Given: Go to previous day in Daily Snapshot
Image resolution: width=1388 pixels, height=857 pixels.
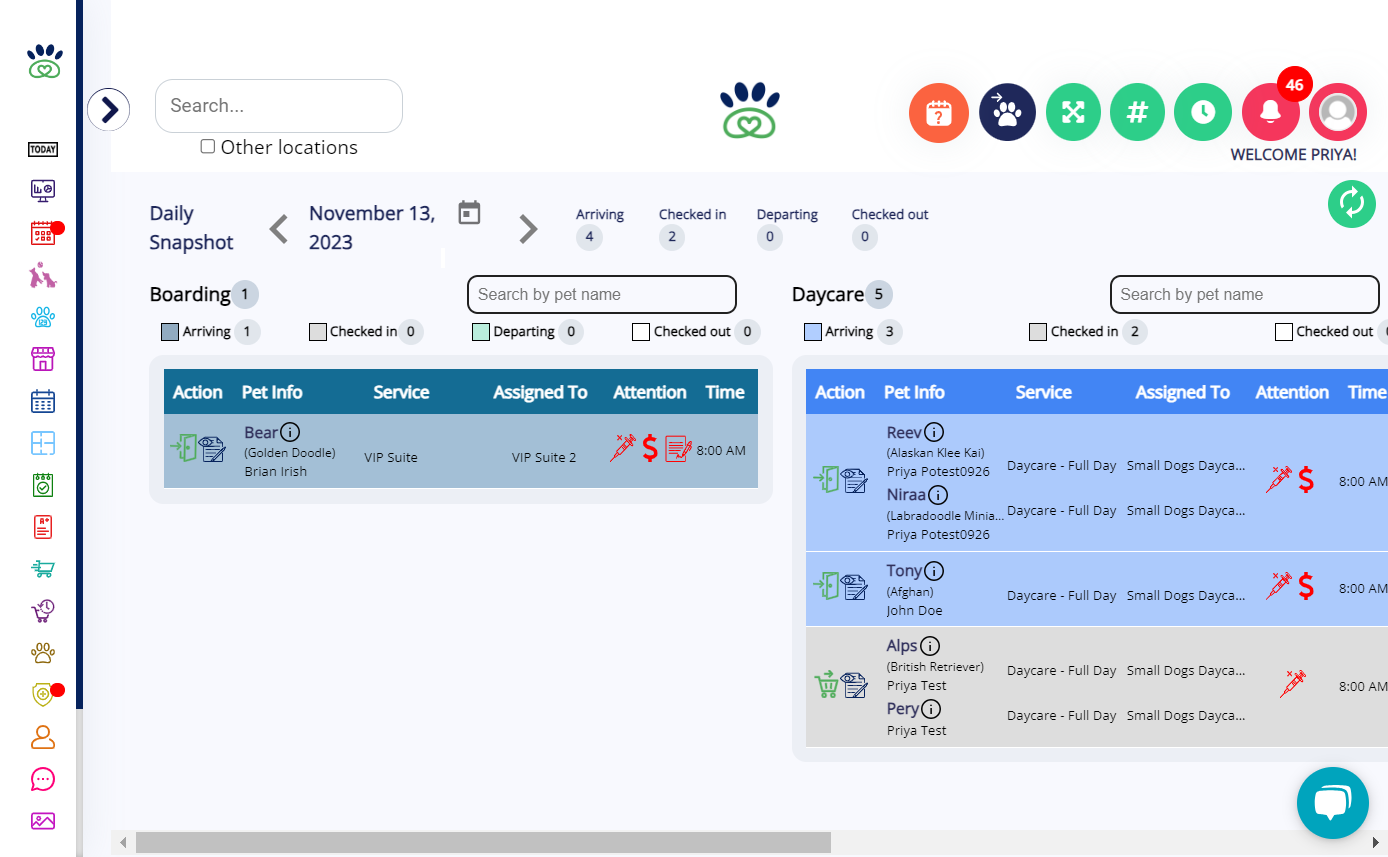Looking at the screenshot, I should 279,229.
